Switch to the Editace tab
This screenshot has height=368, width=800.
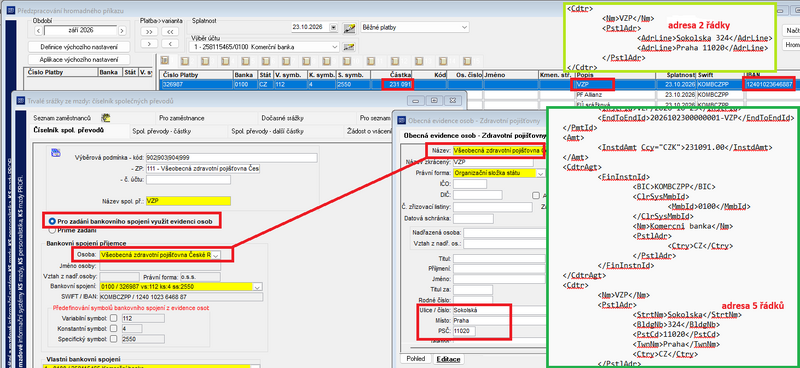(447, 359)
